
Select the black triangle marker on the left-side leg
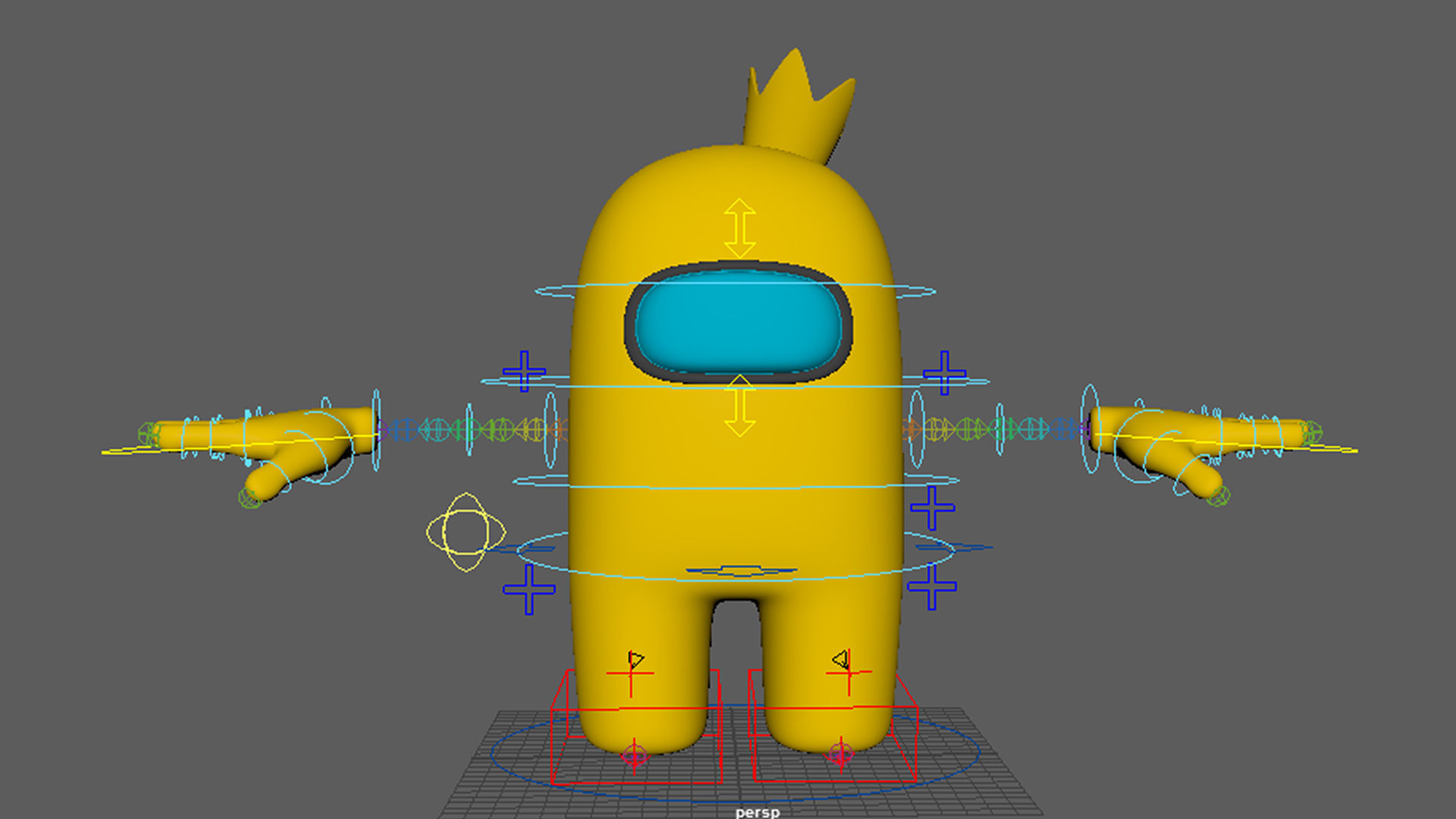point(636,660)
